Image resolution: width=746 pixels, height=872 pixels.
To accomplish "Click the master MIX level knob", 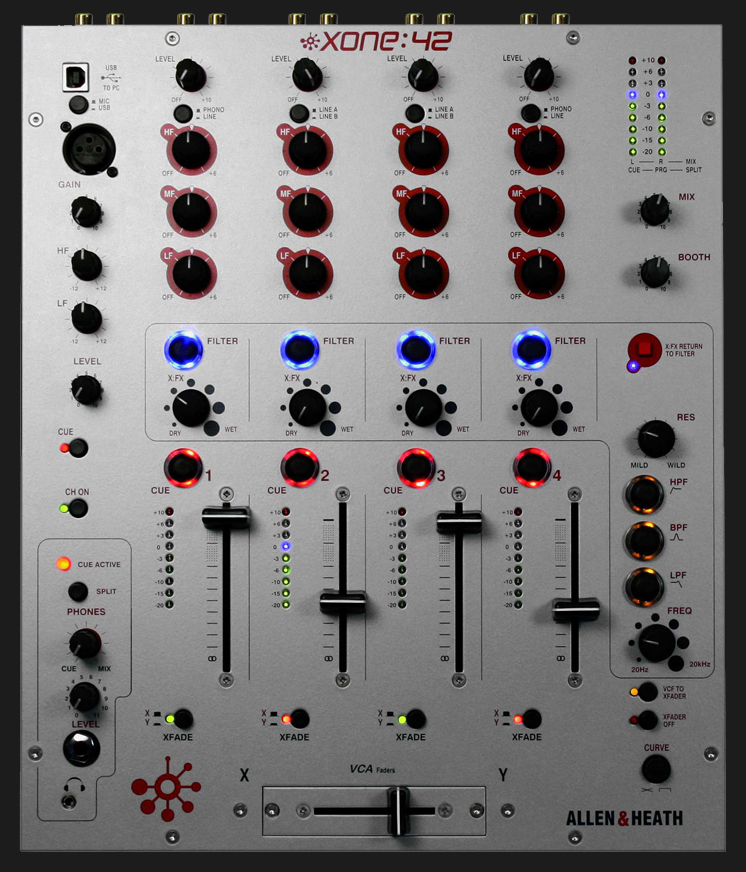I will click(655, 210).
